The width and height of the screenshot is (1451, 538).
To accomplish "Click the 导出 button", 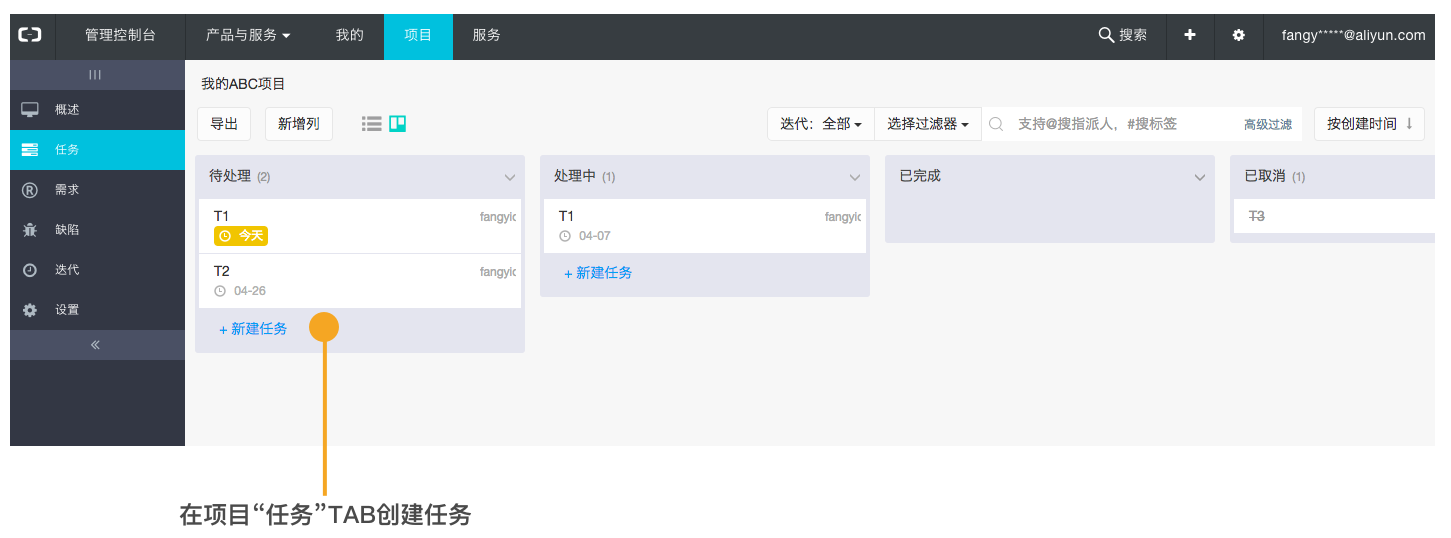I will [224, 124].
